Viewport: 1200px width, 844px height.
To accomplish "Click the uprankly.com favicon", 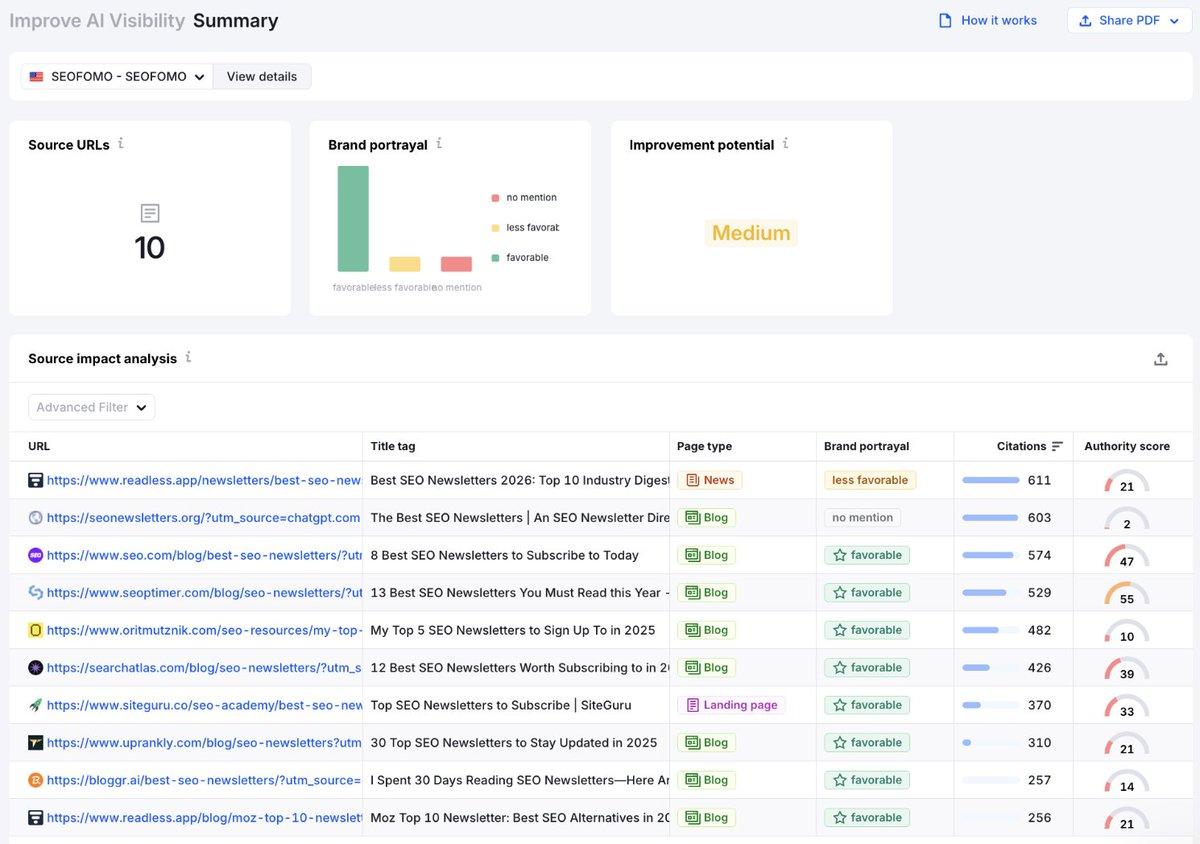I will click(35, 742).
